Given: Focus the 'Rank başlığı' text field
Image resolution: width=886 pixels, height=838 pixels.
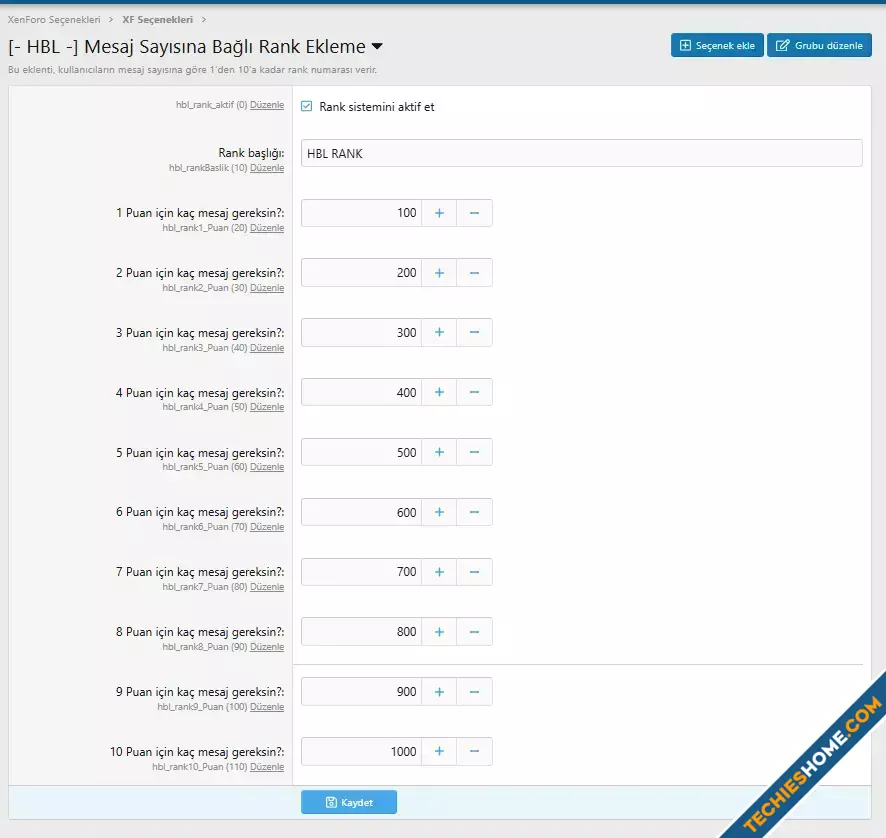Looking at the screenshot, I should (x=581, y=153).
